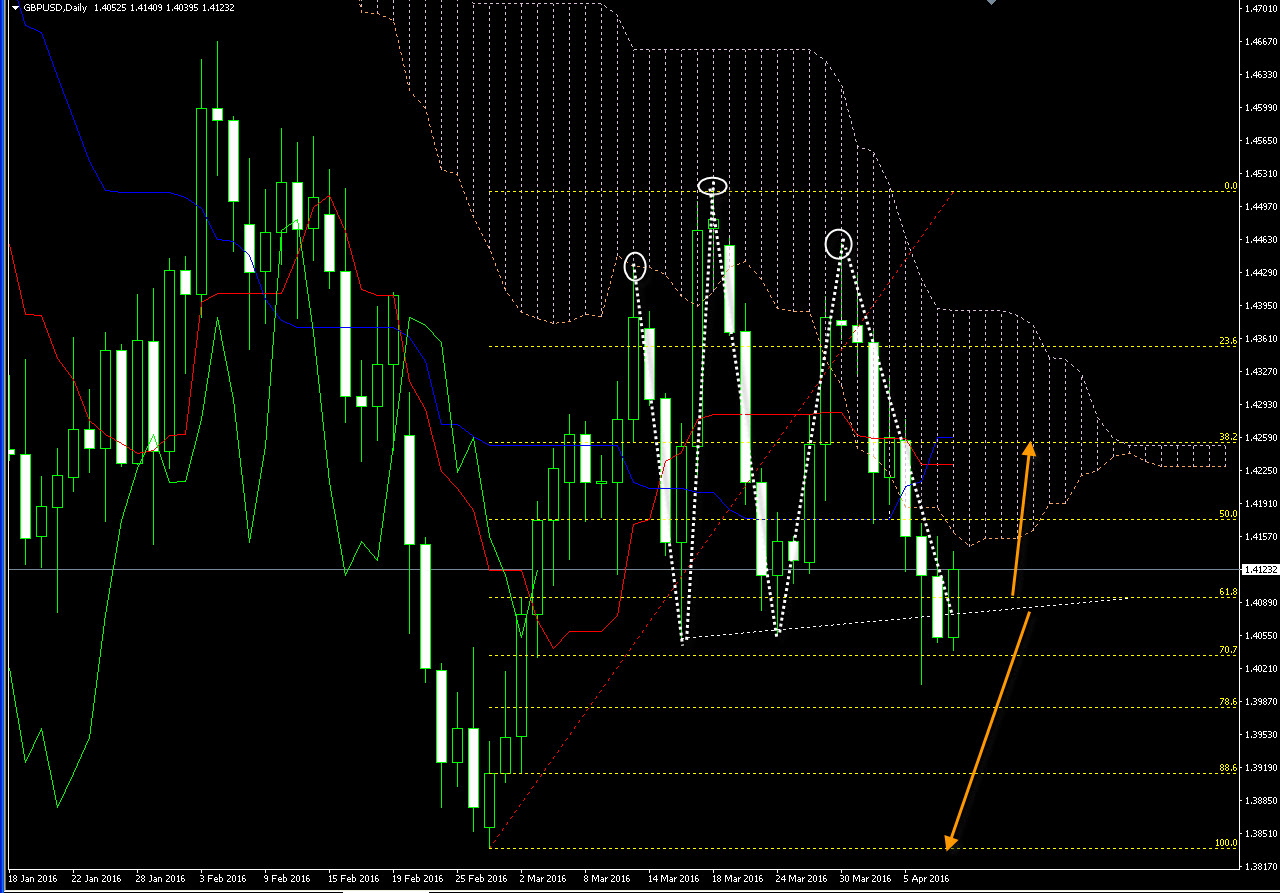
Task: Click price scale value 1.40890
Action: tap(1259, 603)
